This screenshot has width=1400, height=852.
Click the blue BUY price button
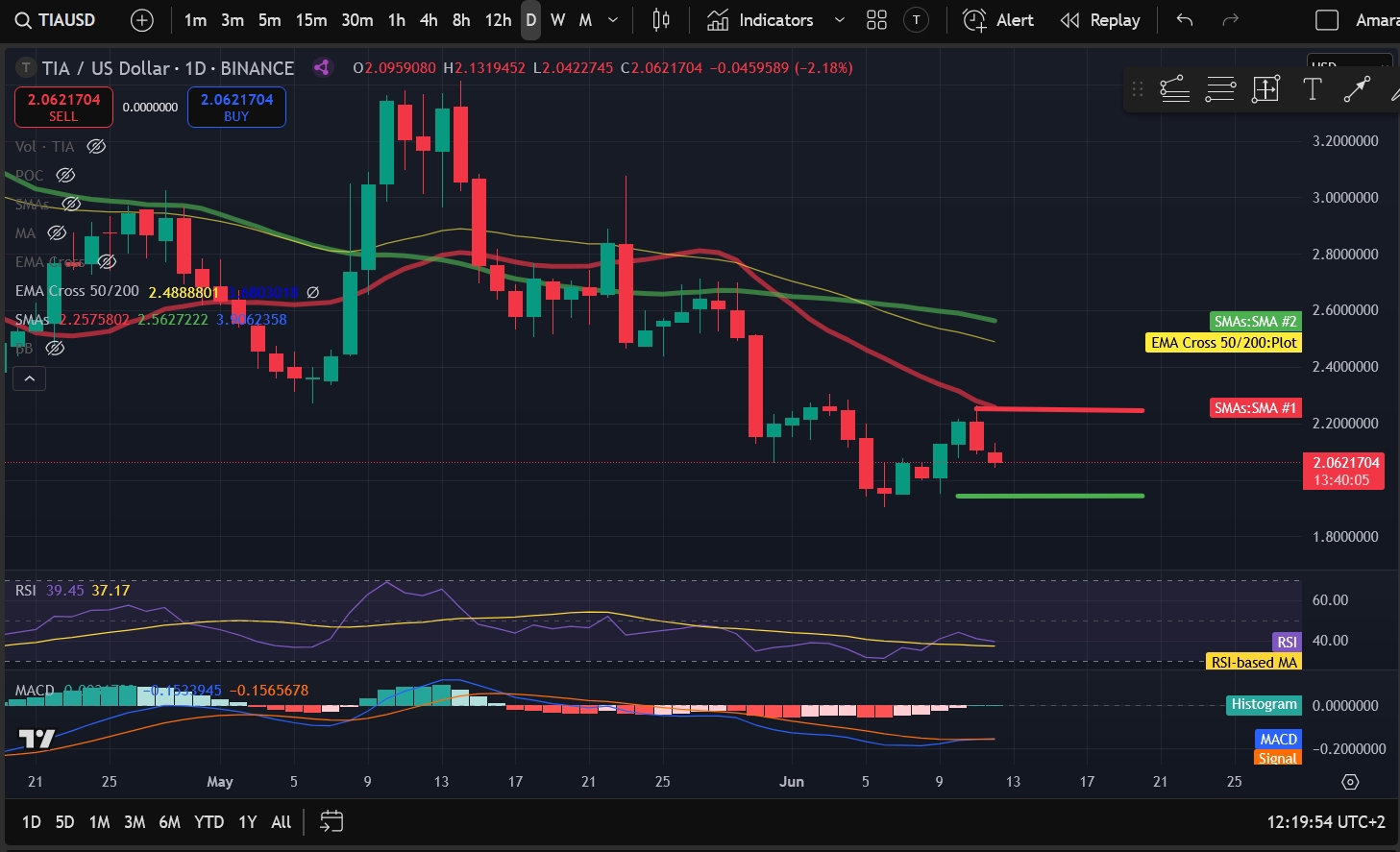(x=236, y=107)
